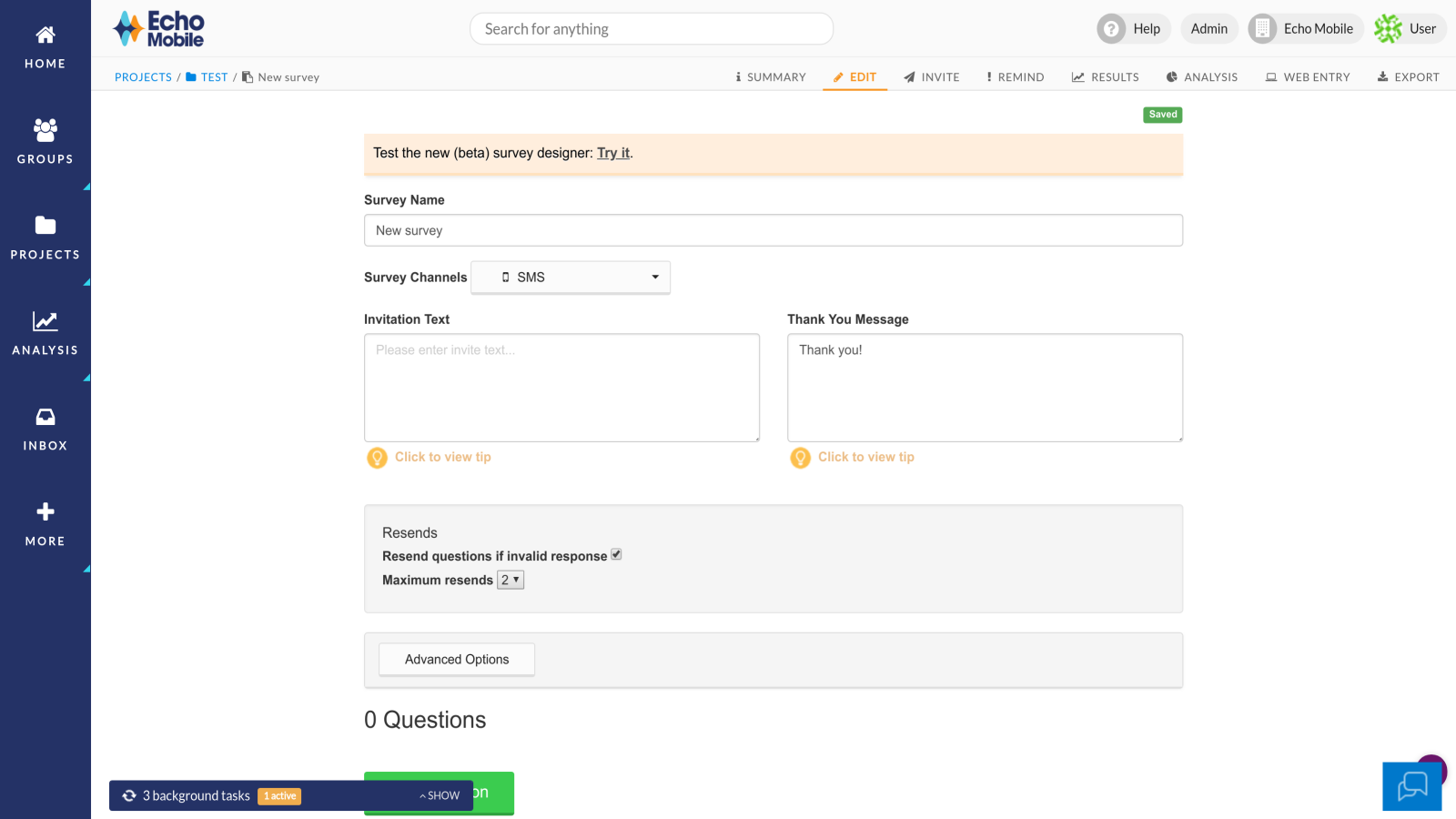Open the RESULTS tab

(1105, 76)
